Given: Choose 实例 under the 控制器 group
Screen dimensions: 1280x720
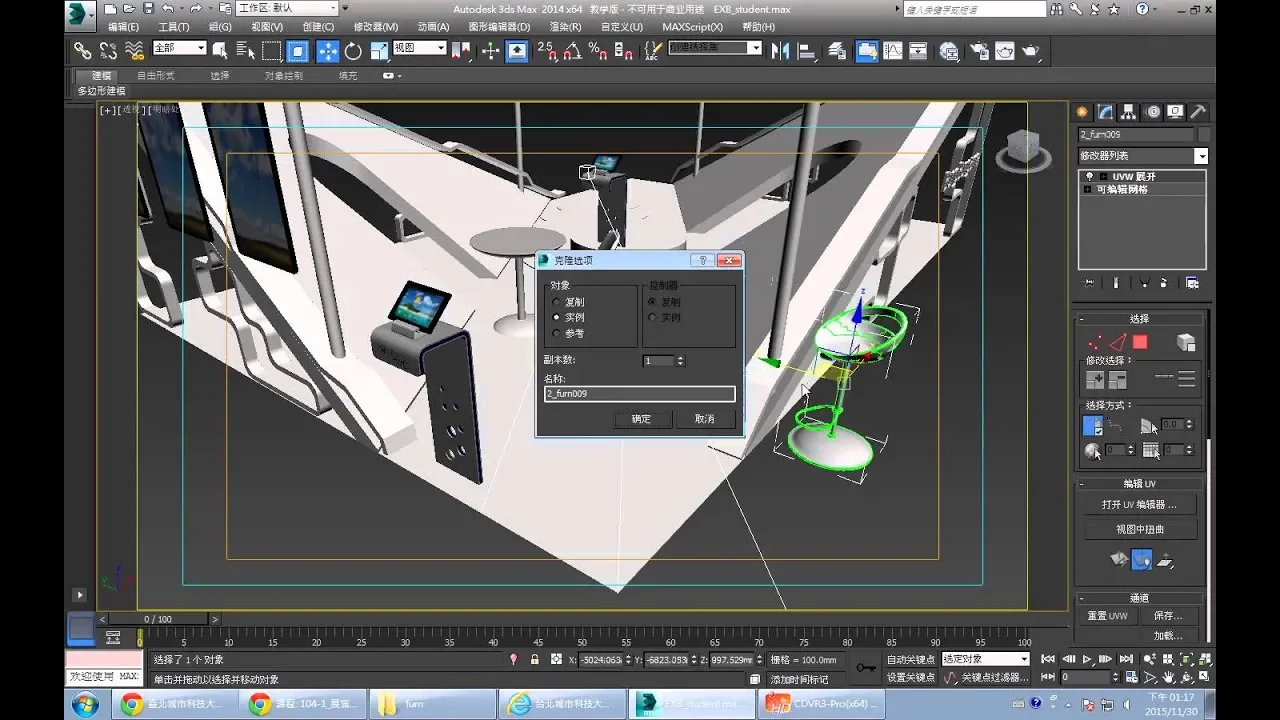Looking at the screenshot, I should (653, 318).
